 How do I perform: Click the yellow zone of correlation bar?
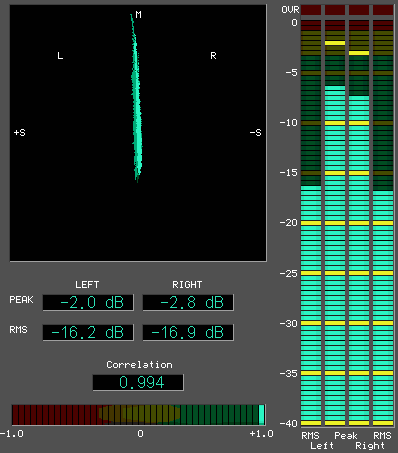click(x=139, y=414)
